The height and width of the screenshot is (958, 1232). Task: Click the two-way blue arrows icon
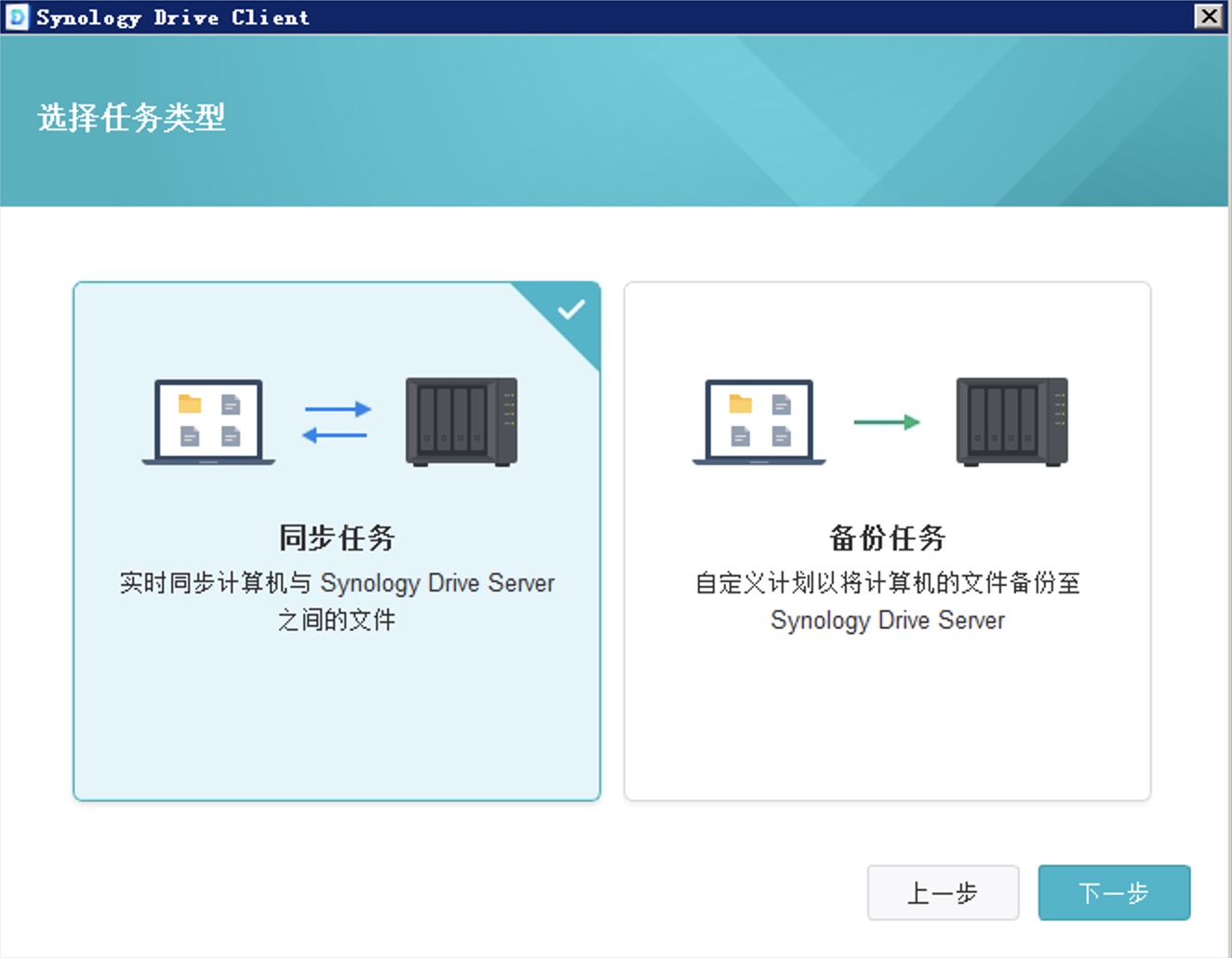tap(336, 421)
